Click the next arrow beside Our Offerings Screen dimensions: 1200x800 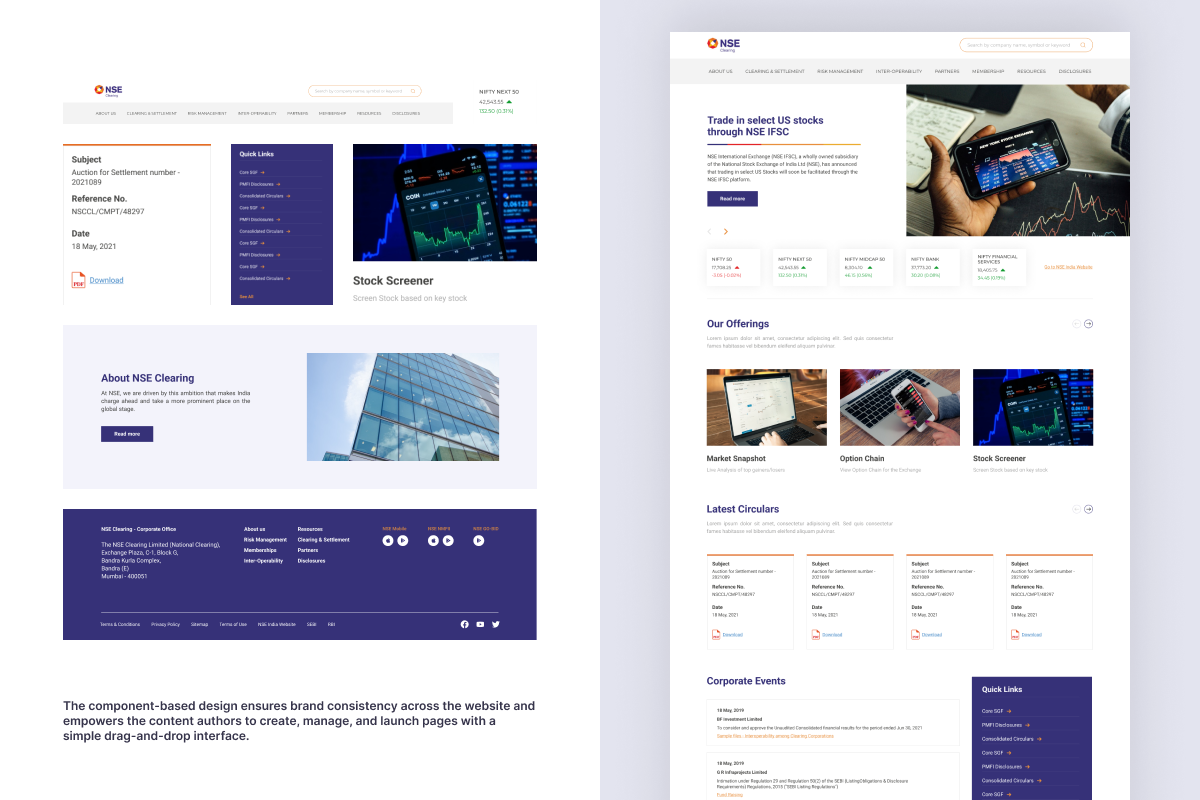point(1089,324)
